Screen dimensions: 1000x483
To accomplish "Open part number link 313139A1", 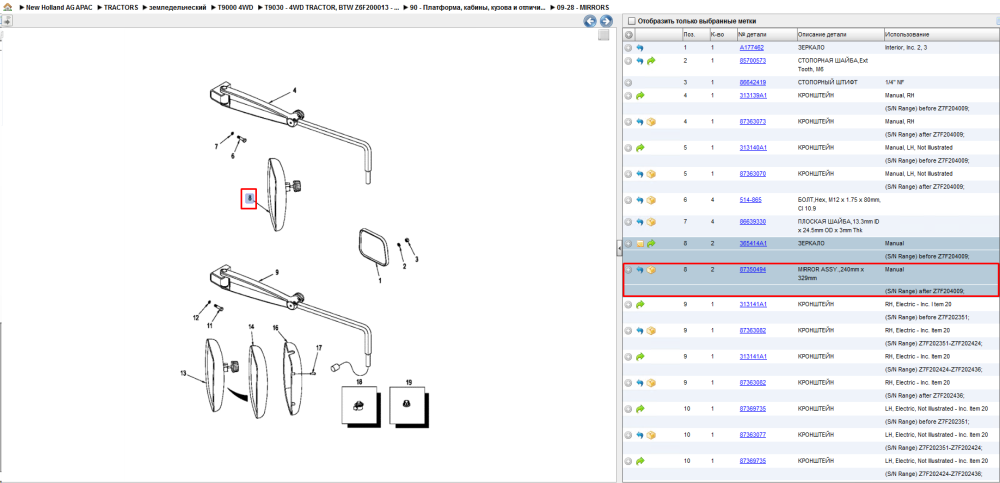I will (753, 95).
